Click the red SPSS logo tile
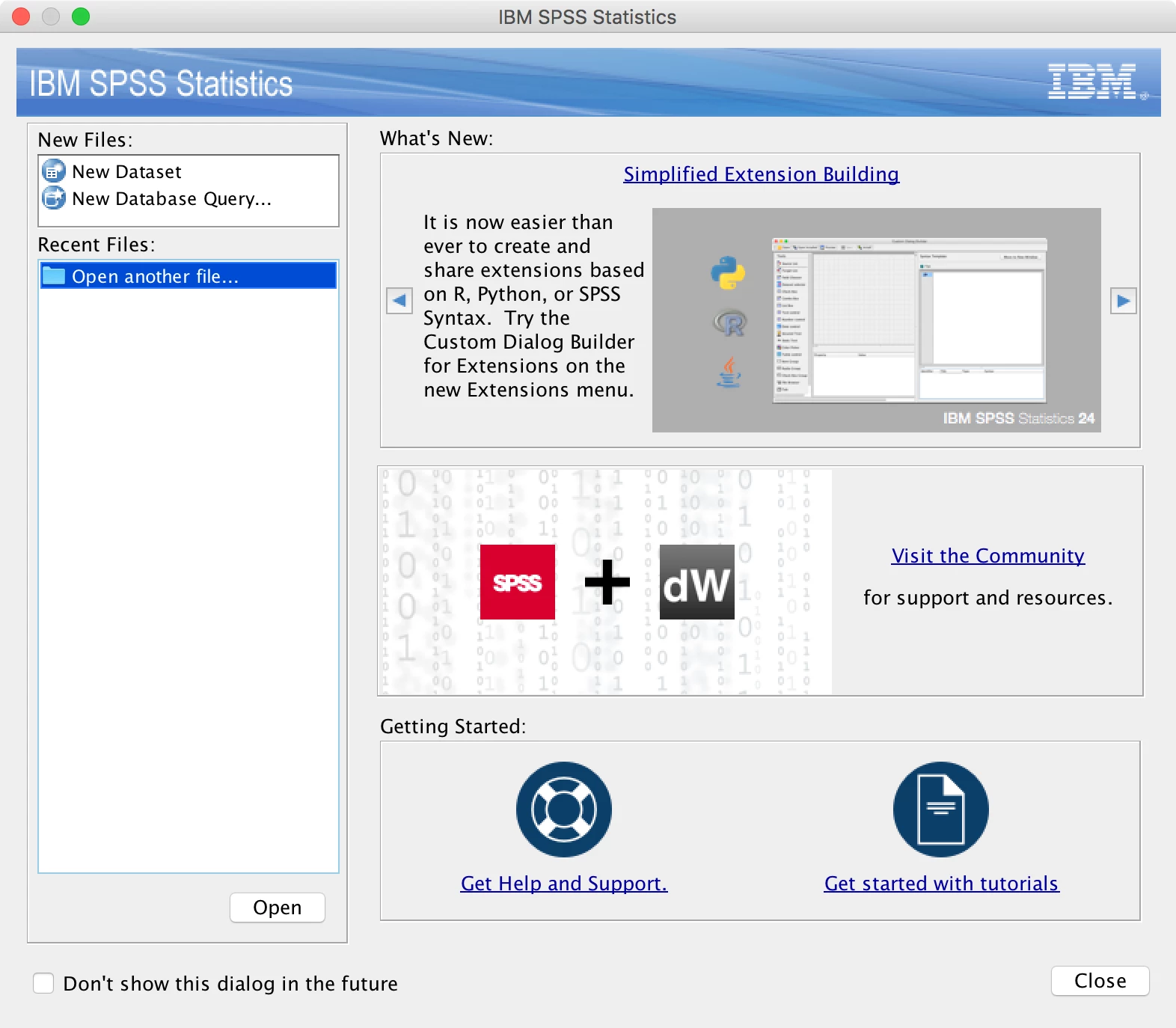Image resolution: width=1176 pixels, height=1028 pixels. 518,582
